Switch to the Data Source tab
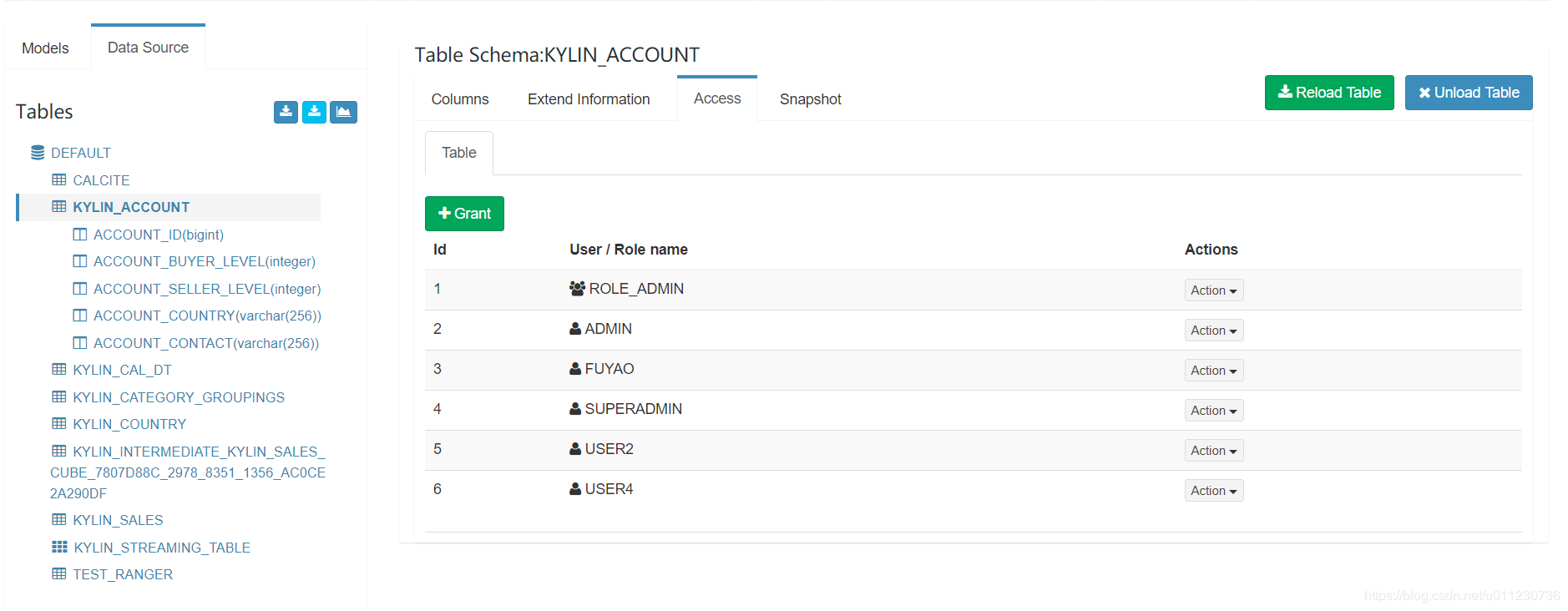Image resolution: width=1568 pixels, height=611 pixels. (148, 48)
